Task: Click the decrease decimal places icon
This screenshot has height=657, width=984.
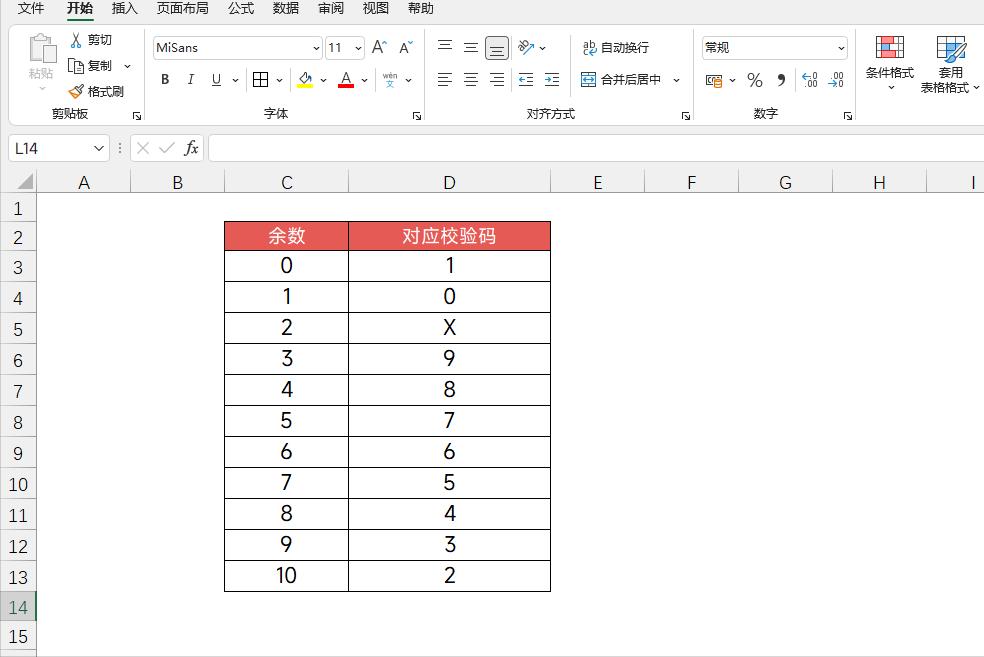Action: pyautogui.click(x=836, y=80)
